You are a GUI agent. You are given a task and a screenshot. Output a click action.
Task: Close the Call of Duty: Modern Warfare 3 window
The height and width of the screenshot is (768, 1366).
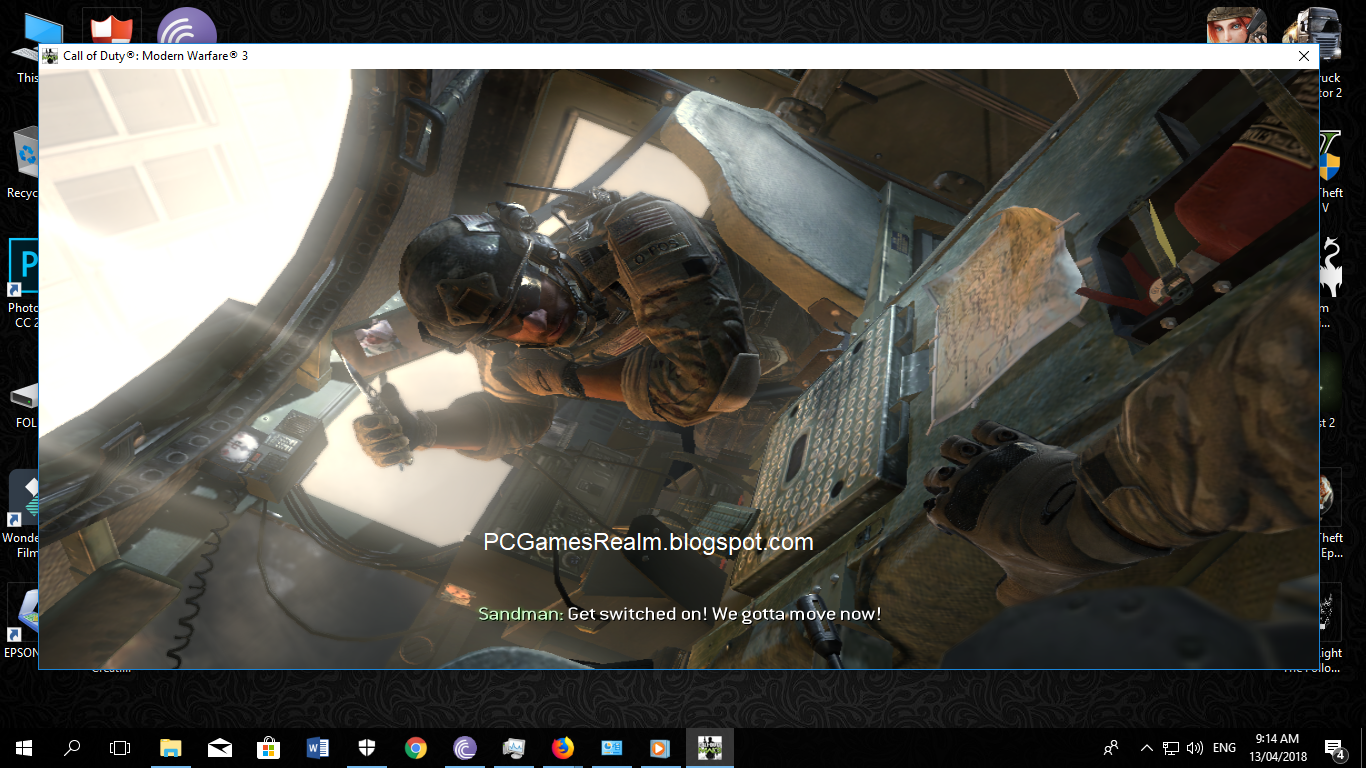click(1304, 56)
